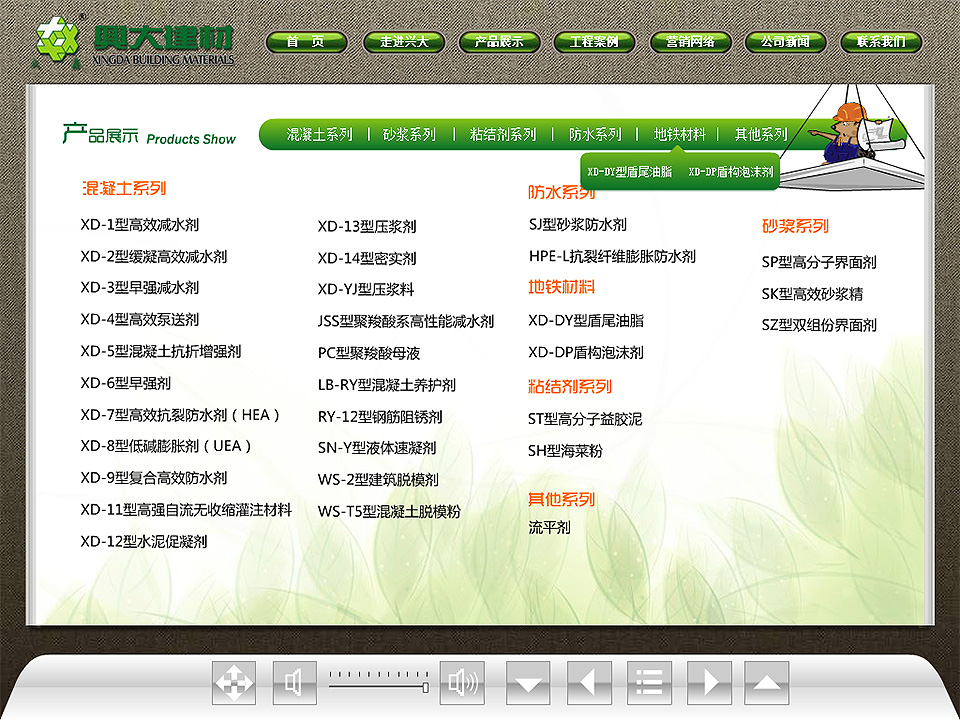Go back a page with the left arrow icon

click(587, 682)
